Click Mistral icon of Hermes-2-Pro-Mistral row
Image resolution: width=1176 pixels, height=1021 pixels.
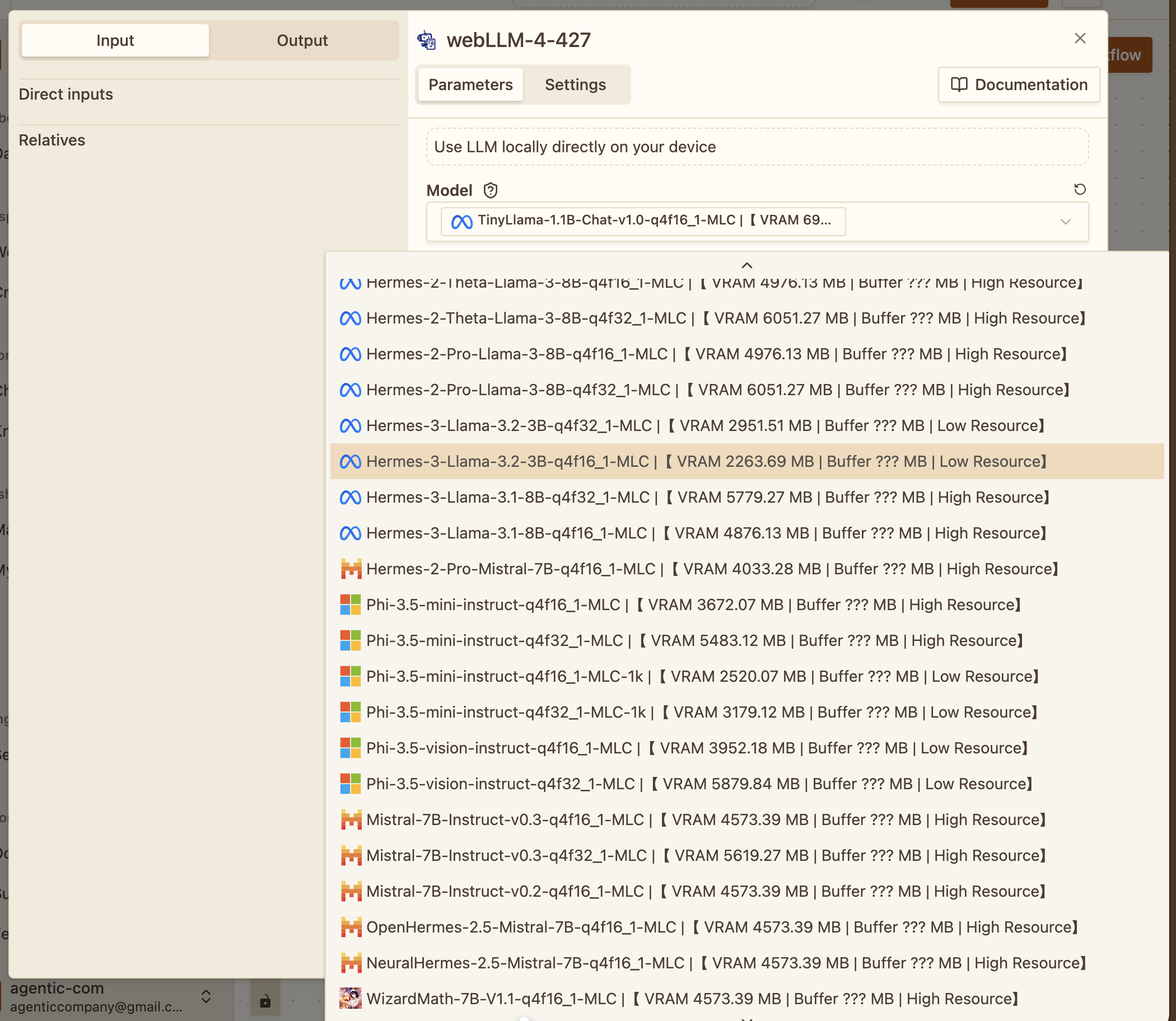[351, 569]
